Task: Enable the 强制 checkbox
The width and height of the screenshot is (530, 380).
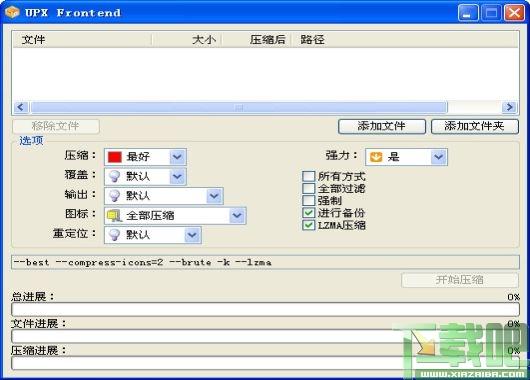Action: coord(308,200)
